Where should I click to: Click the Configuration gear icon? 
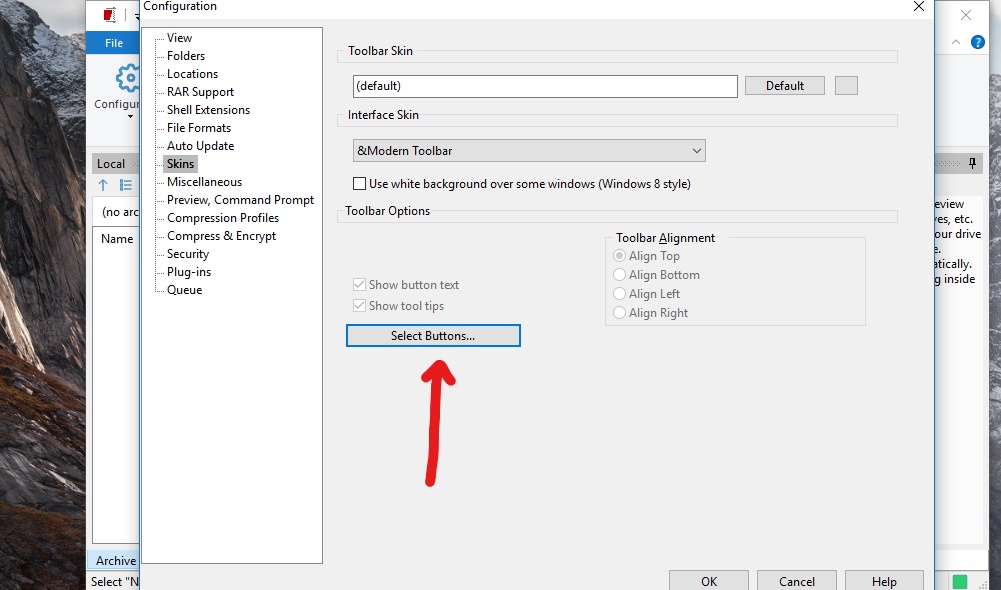[x=128, y=79]
